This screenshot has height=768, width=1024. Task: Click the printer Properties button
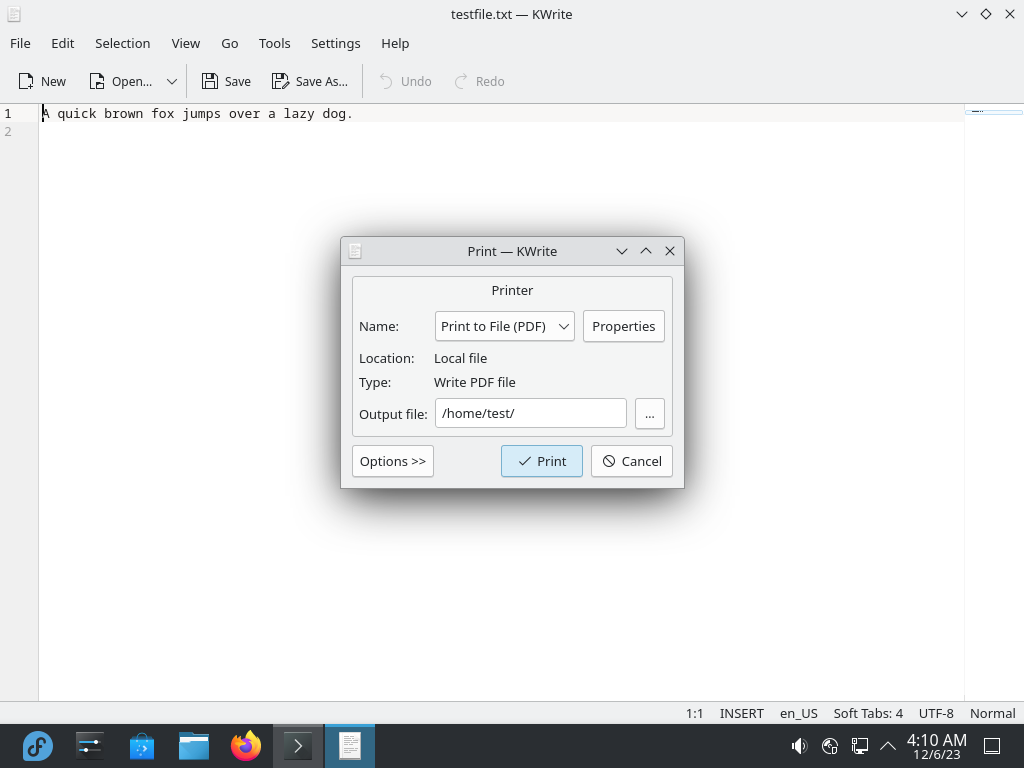[624, 326]
